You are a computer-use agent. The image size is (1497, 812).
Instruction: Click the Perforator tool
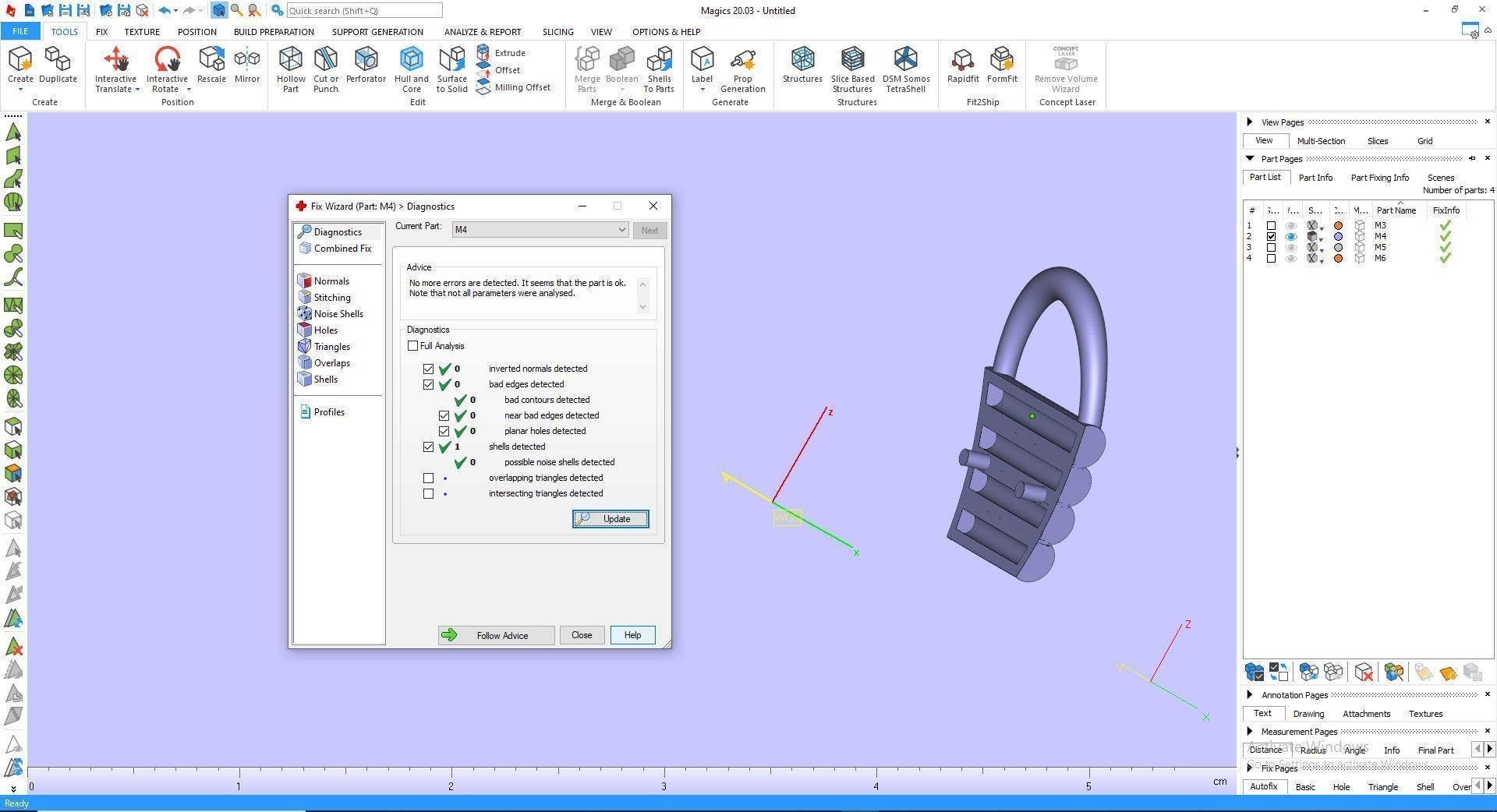366,65
